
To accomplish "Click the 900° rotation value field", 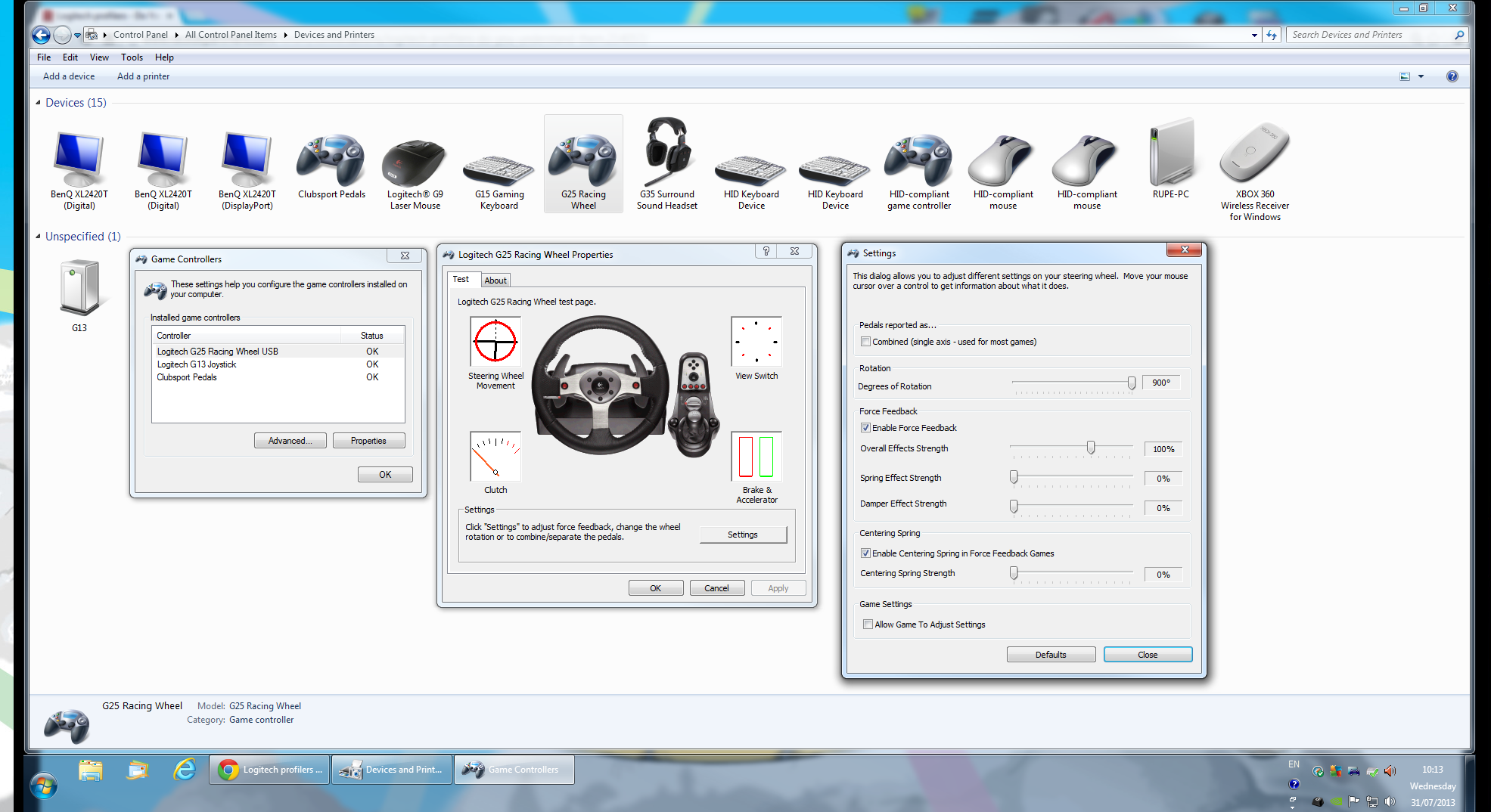I will coord(1161,383).
